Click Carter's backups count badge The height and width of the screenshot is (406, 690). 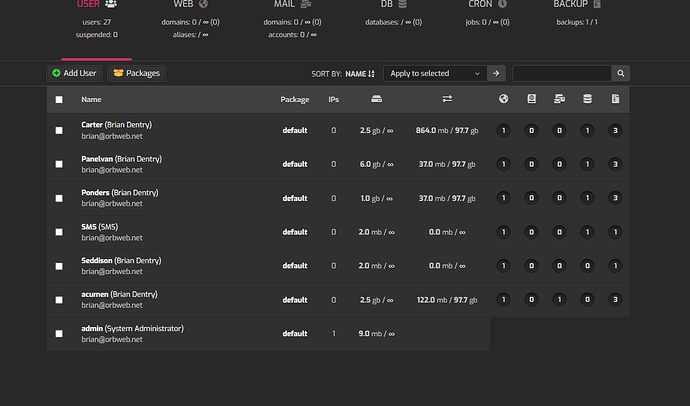pyautogui.click(x=615, y=131)
